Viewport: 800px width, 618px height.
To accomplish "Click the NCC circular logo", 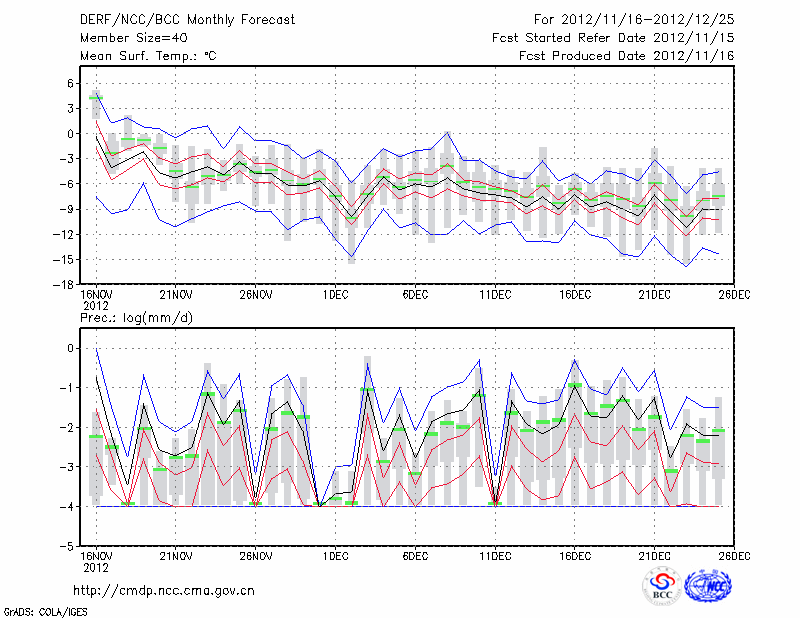I will click(x=710, y=586).
